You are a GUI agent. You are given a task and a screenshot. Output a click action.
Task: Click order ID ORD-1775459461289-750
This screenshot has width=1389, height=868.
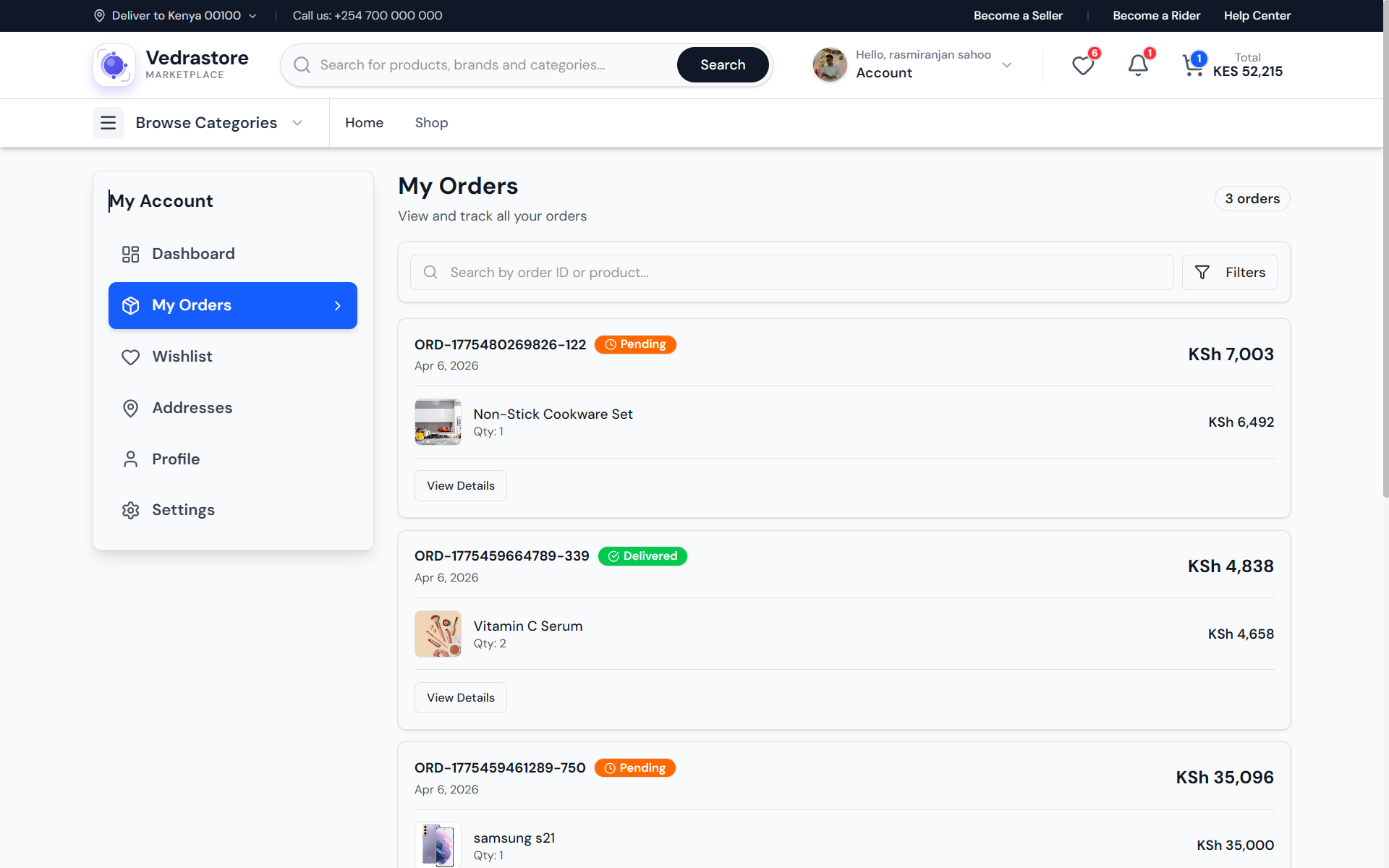click(x=500, y=768)
